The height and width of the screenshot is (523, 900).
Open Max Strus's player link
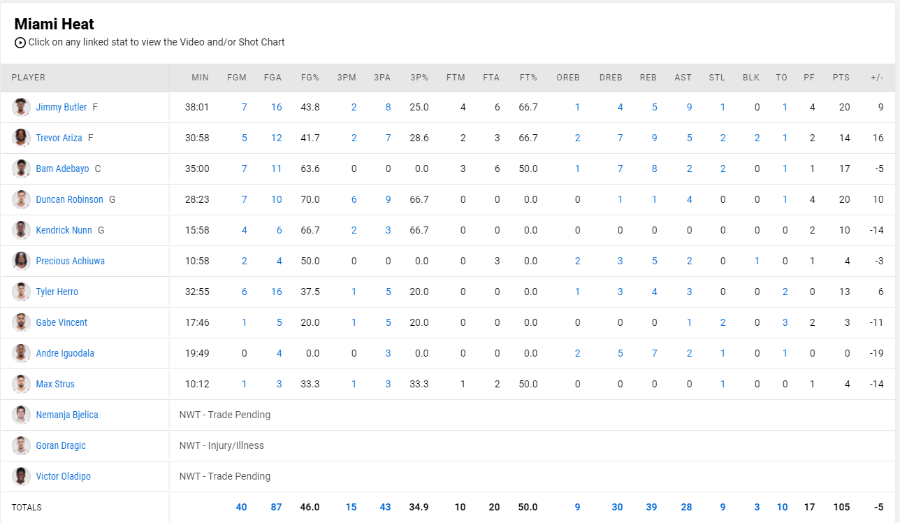point(55,383)
